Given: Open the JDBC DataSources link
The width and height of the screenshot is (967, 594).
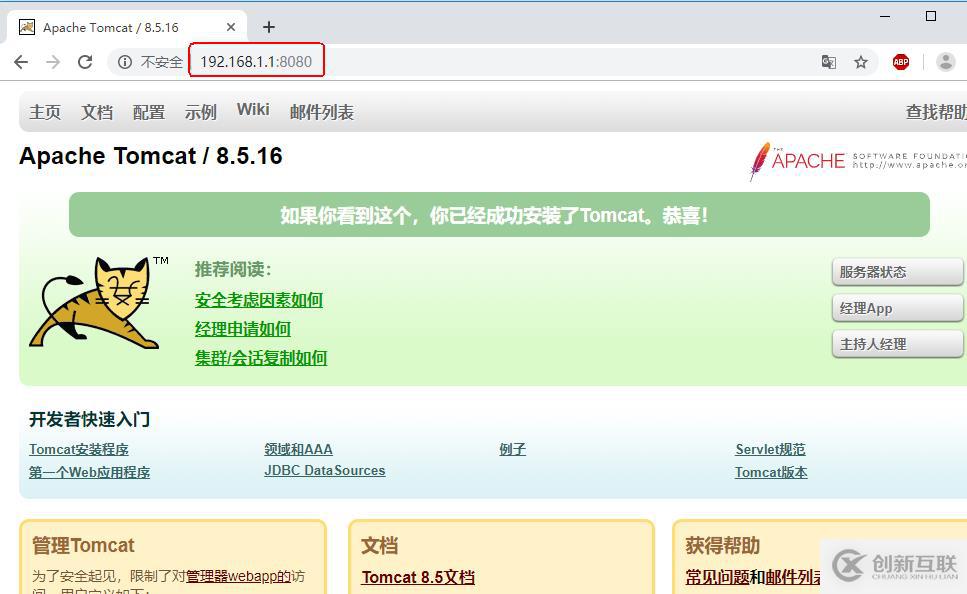Looking at the screenshot, I should [x=324, y=471].
